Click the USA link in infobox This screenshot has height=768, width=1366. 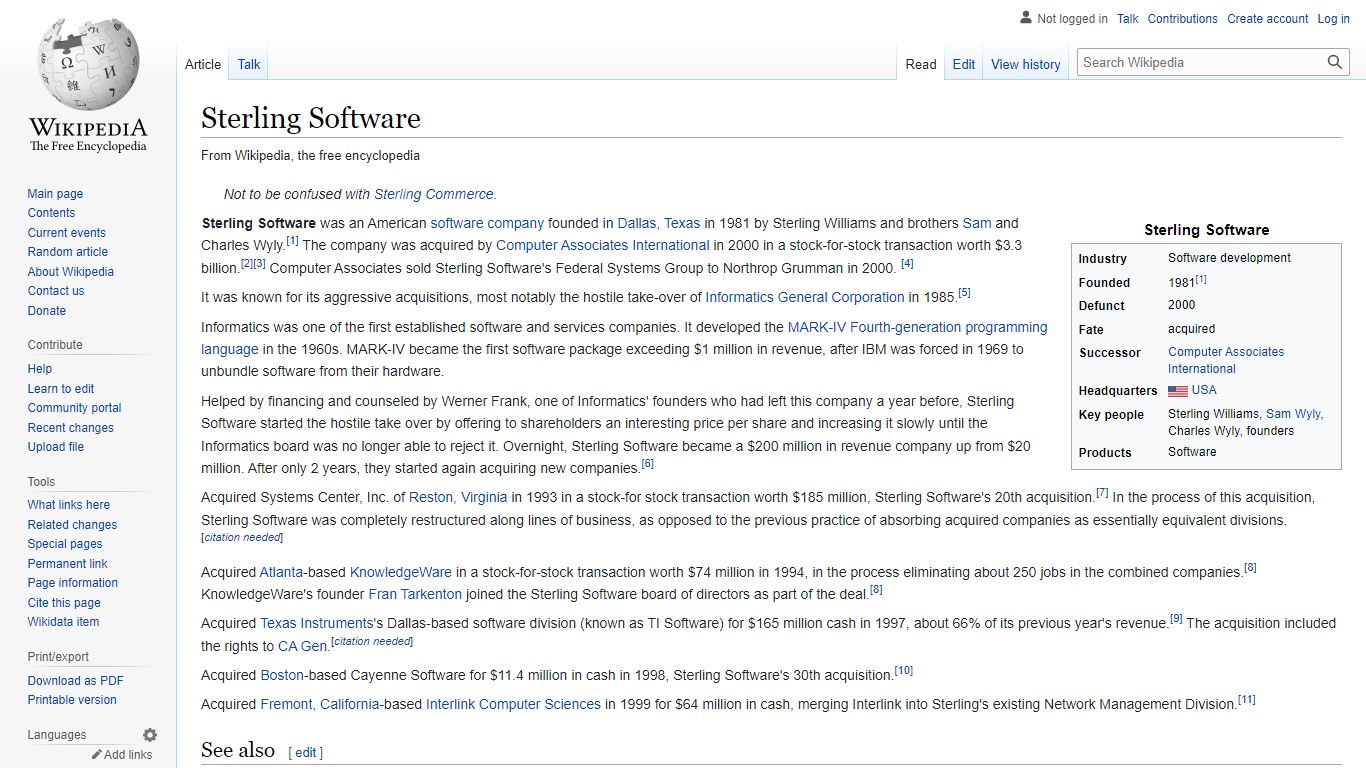1204,390
